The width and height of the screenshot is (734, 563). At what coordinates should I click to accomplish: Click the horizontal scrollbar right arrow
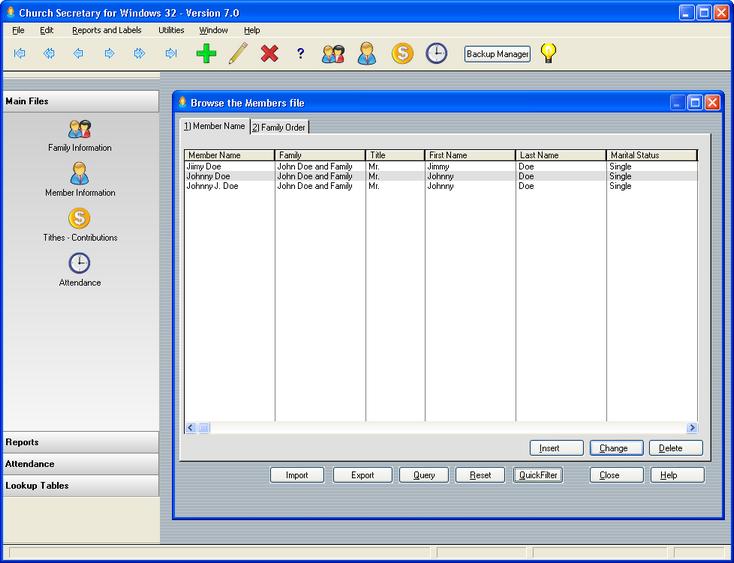692,427
